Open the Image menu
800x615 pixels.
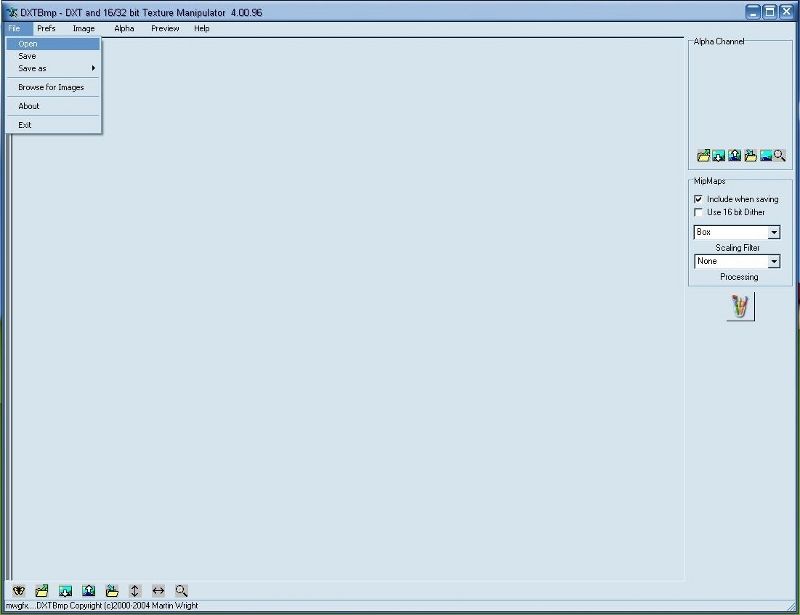coord(84,29)
